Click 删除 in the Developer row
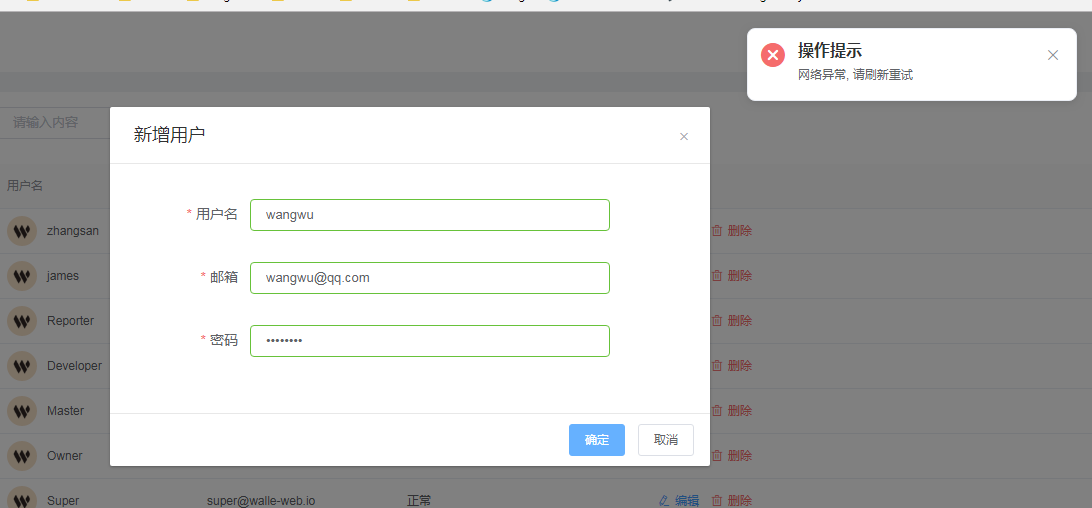 click(x=740, y=365)
